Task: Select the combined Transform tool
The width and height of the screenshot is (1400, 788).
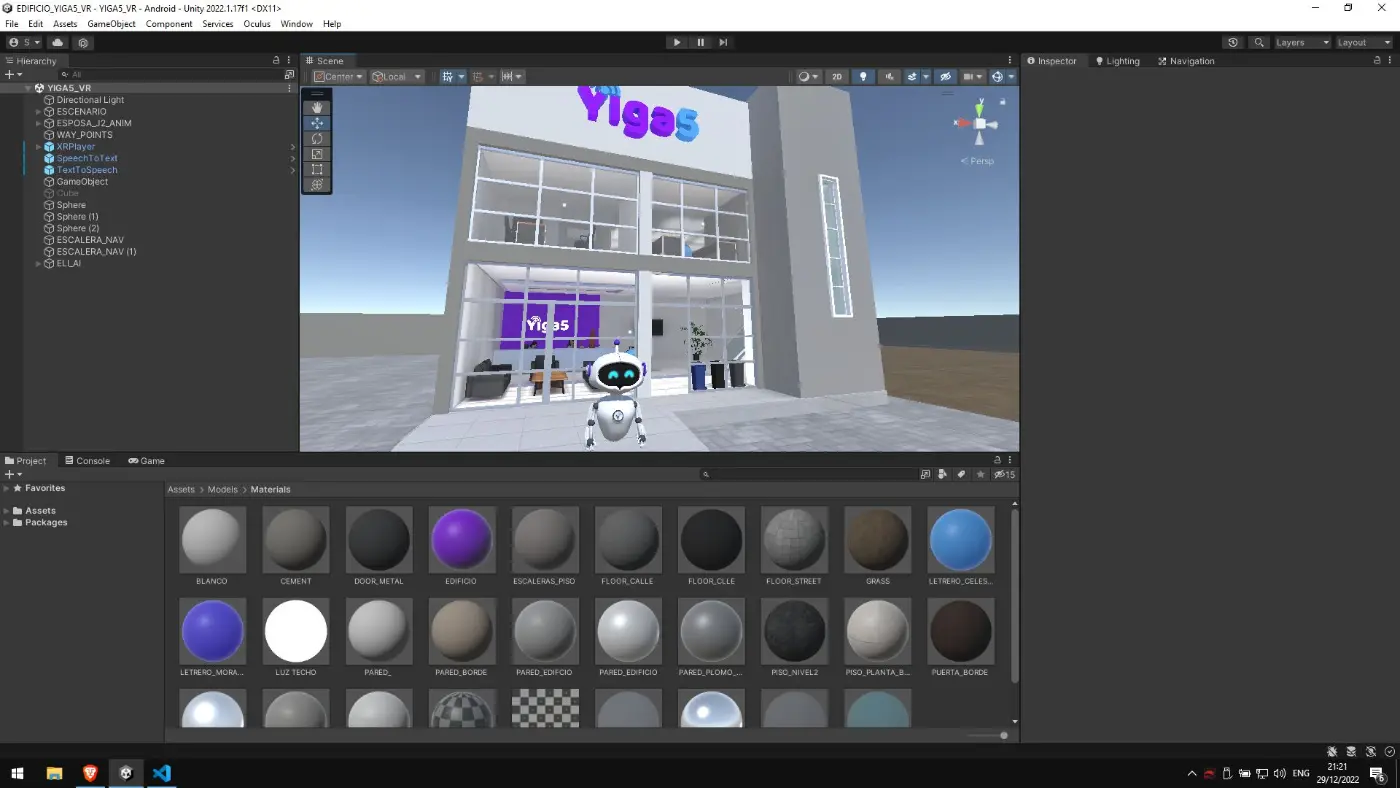Action: coord(317,184)
